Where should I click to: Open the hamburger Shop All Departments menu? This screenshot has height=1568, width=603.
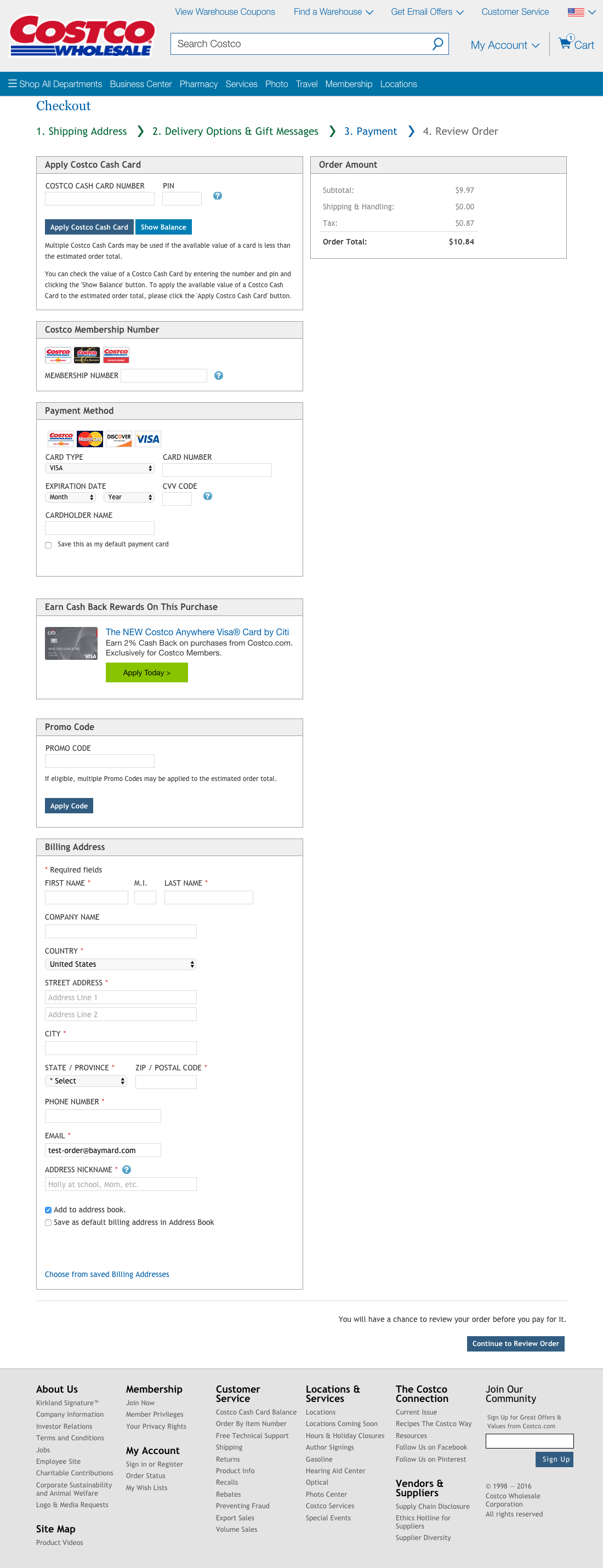pyautogui.click(x=55, y=84)
